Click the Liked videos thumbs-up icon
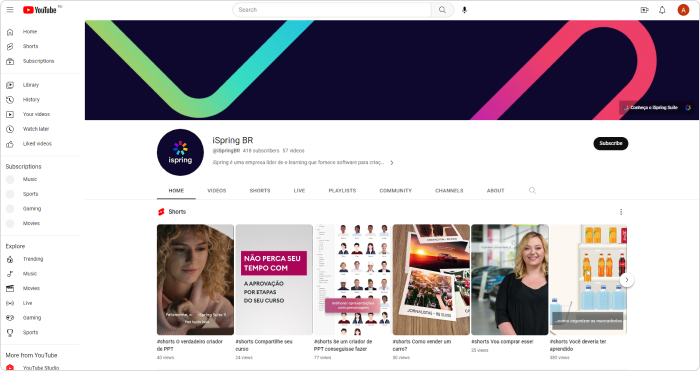The image size is (700, 371). [10, 144]
